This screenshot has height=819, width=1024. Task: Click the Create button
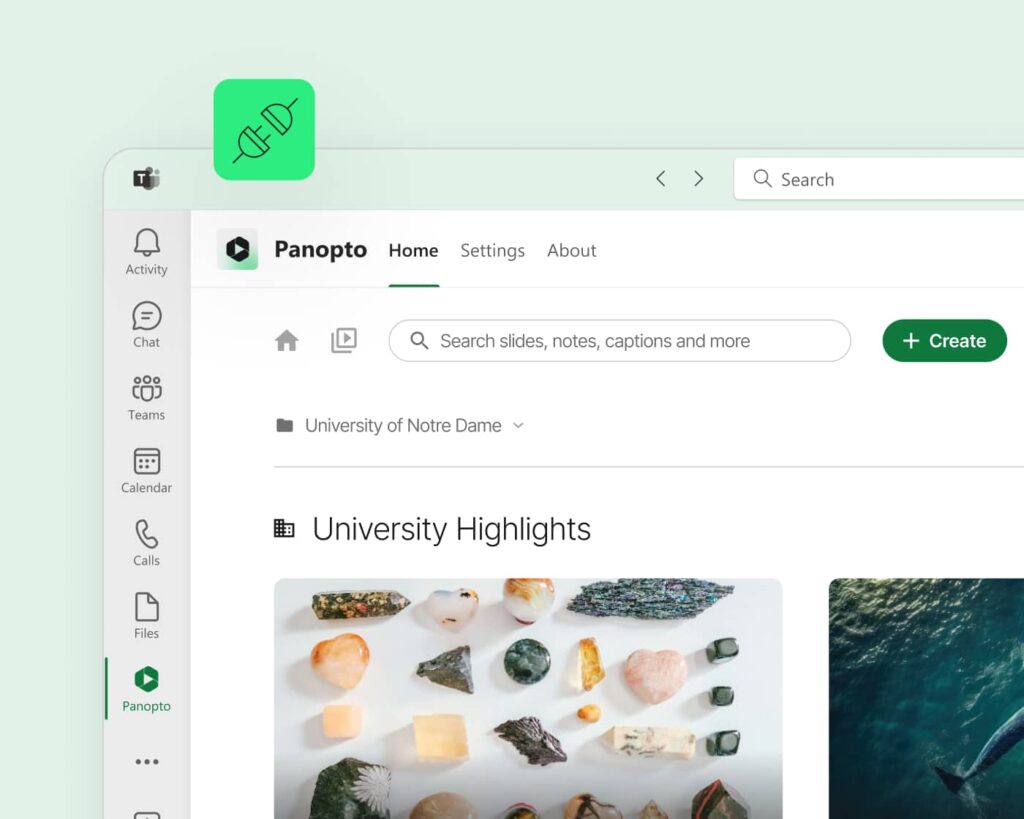coord(943,340)
